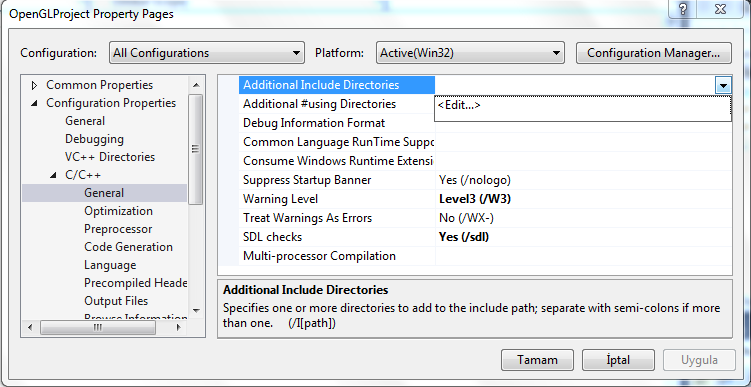Viewport: 751px width, 387px height.
Task: Click the tree scroll-down arrow
Action: click(x=195, y=310)
